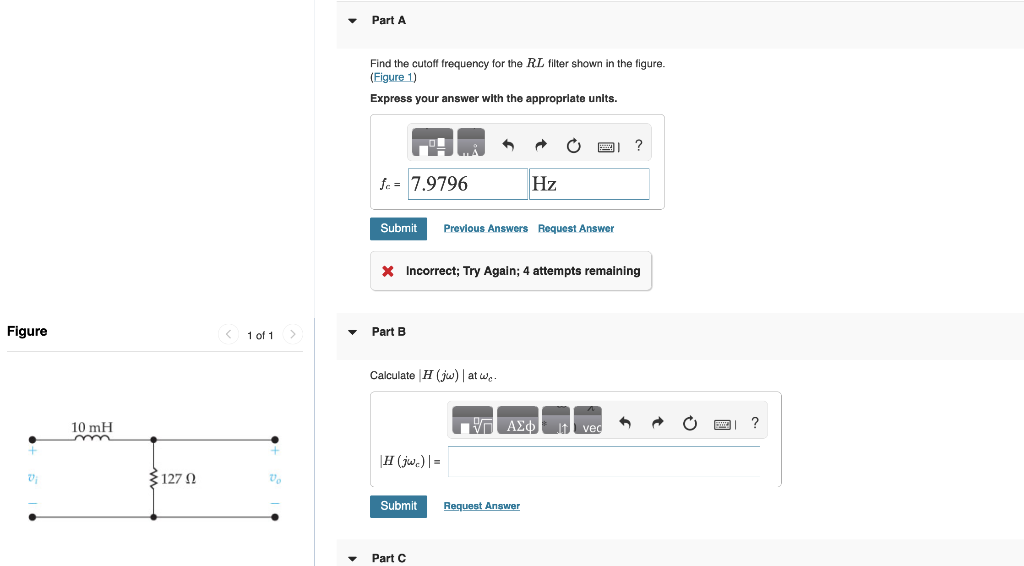The height and width of the screenshot is (566, 1024).
Task: Reset the Part B answer field
Action: (x=690, y=424)
